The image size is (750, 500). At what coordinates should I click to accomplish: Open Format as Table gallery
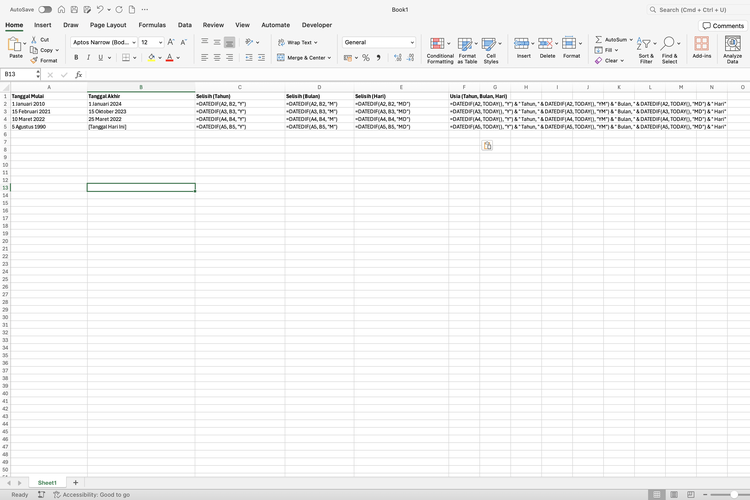click(467, 50)
